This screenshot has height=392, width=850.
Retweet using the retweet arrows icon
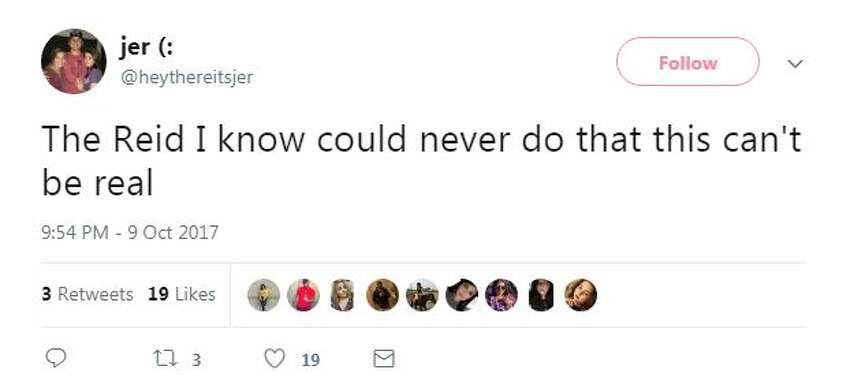pos(163,359)
